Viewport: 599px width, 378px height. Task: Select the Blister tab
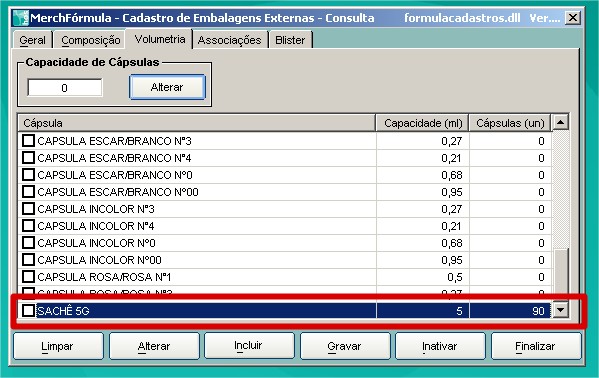[290, 40]
